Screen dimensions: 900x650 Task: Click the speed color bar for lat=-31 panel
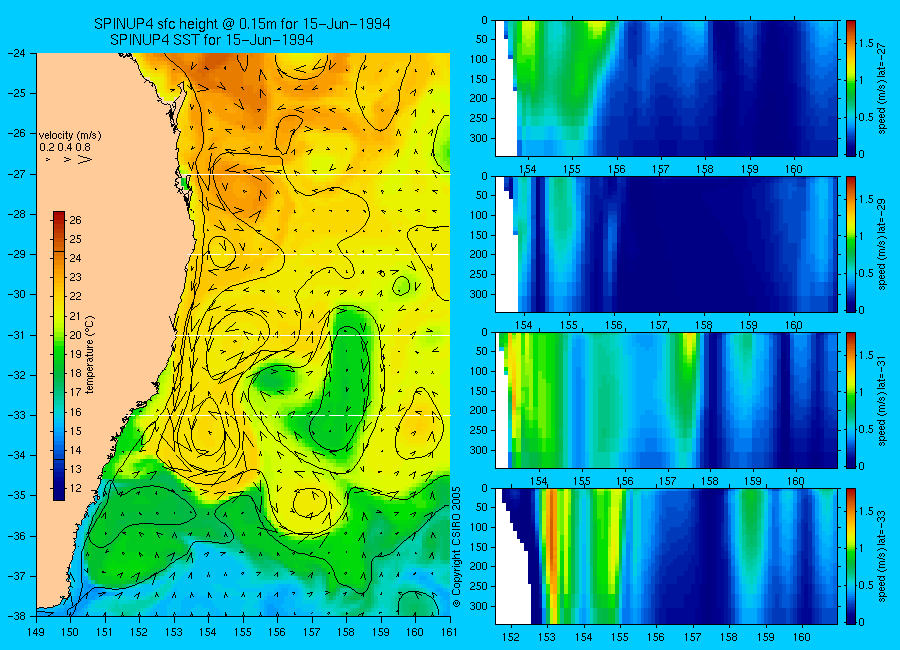coord(851,400)
